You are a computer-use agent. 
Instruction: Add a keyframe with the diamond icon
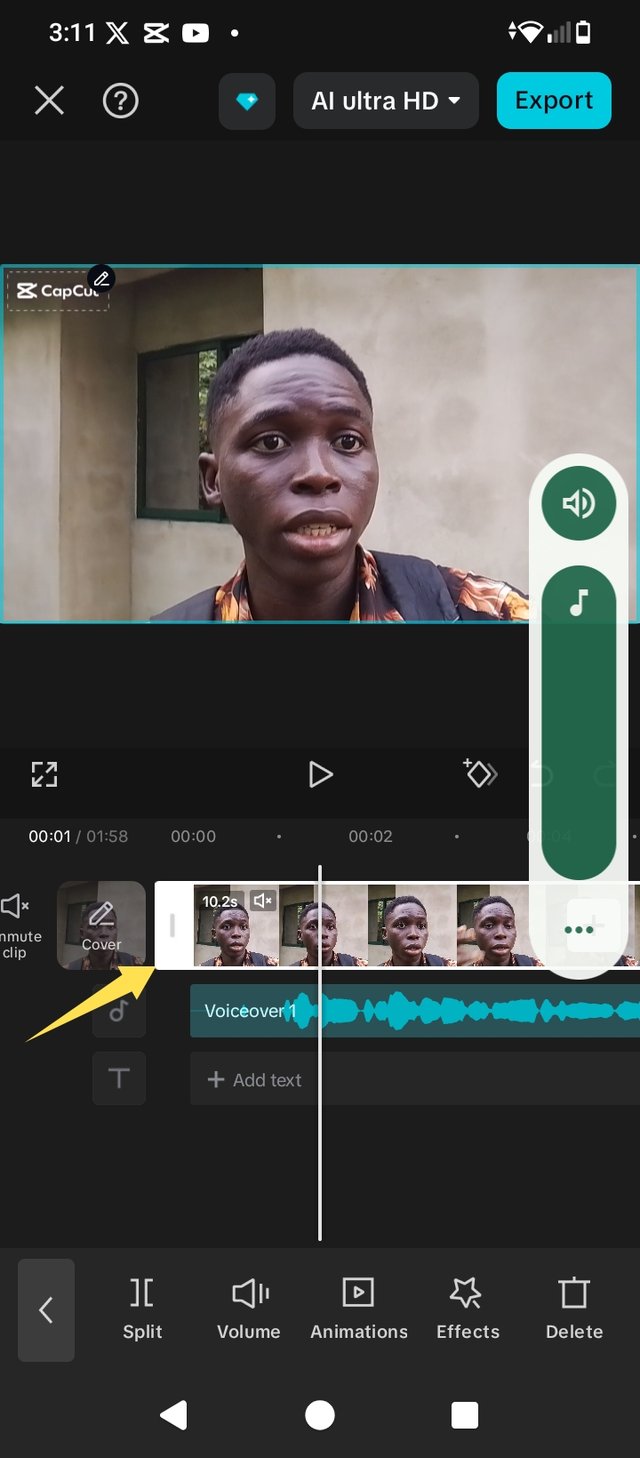[480, 773]
